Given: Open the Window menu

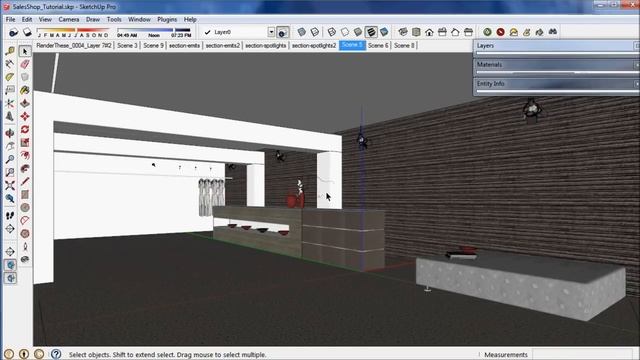Looking at the screenshot, I should pos(139,19).
